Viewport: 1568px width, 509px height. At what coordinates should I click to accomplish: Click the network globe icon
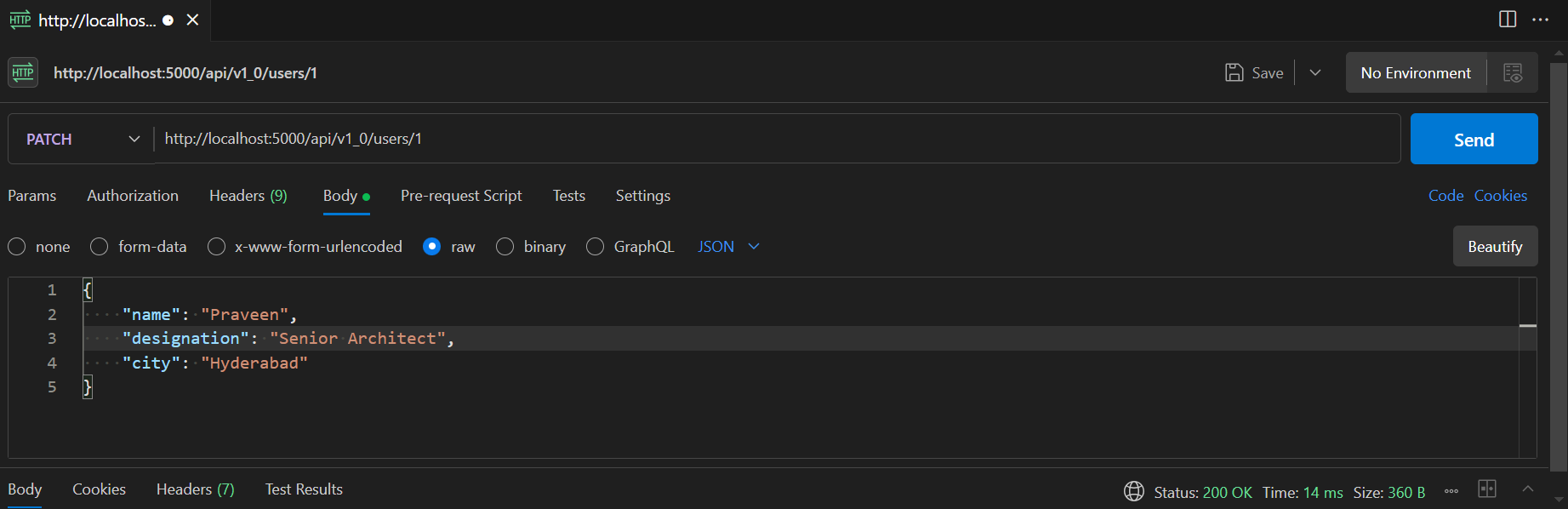tap(1134, 491)
